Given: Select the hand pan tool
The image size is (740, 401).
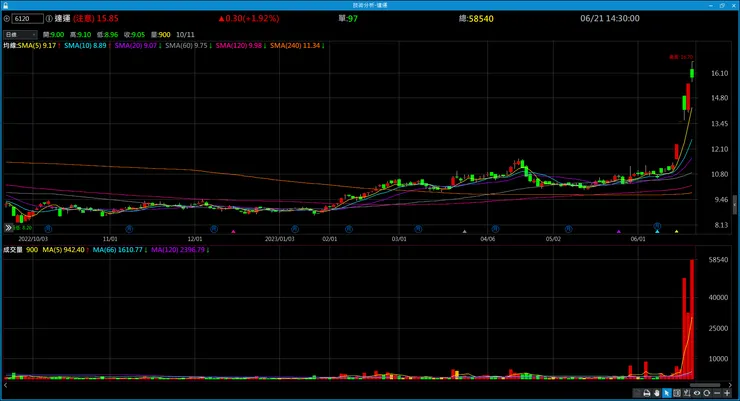Looking at the screenshot, I should click(656, 393).
